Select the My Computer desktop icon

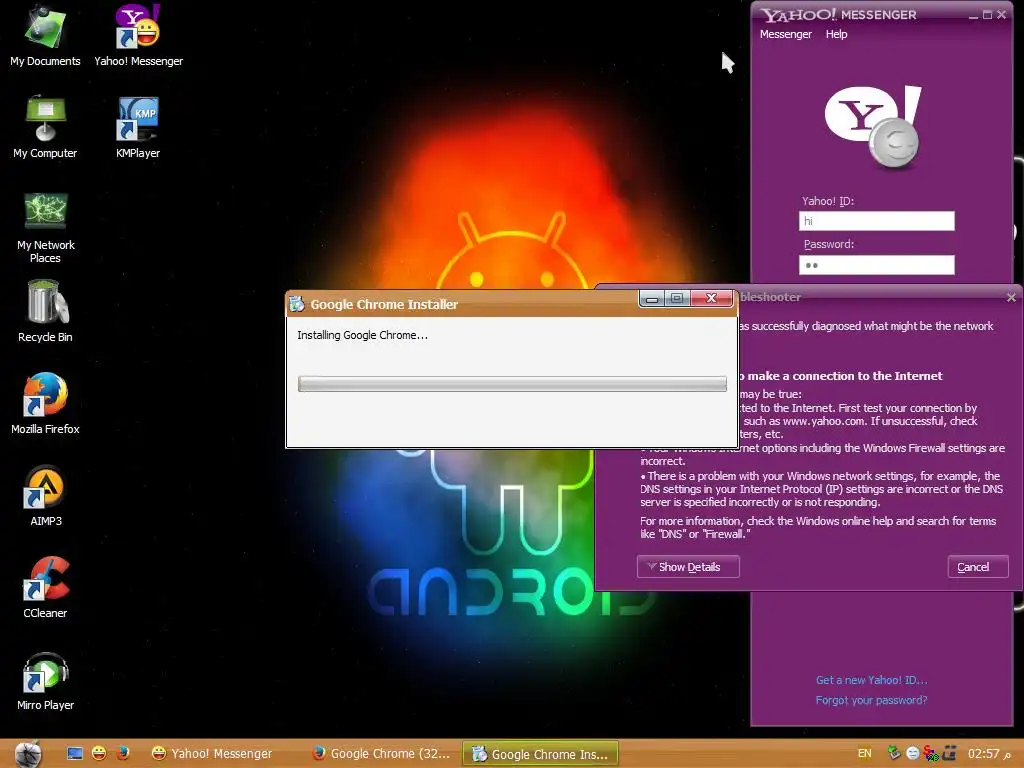pyautogui.click(x=45, y=127)
